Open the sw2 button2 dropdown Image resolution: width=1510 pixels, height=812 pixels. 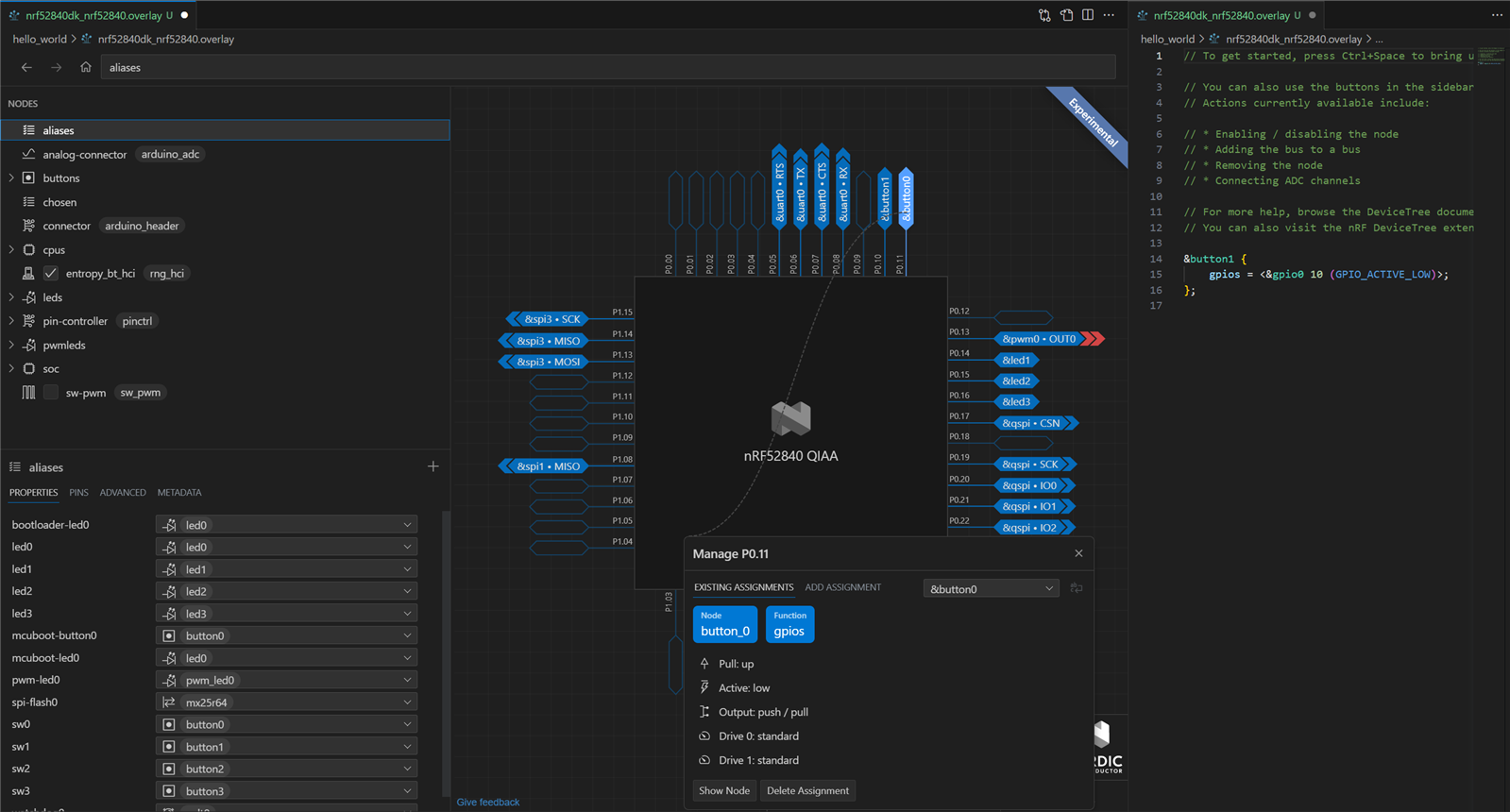click(286, 769)
